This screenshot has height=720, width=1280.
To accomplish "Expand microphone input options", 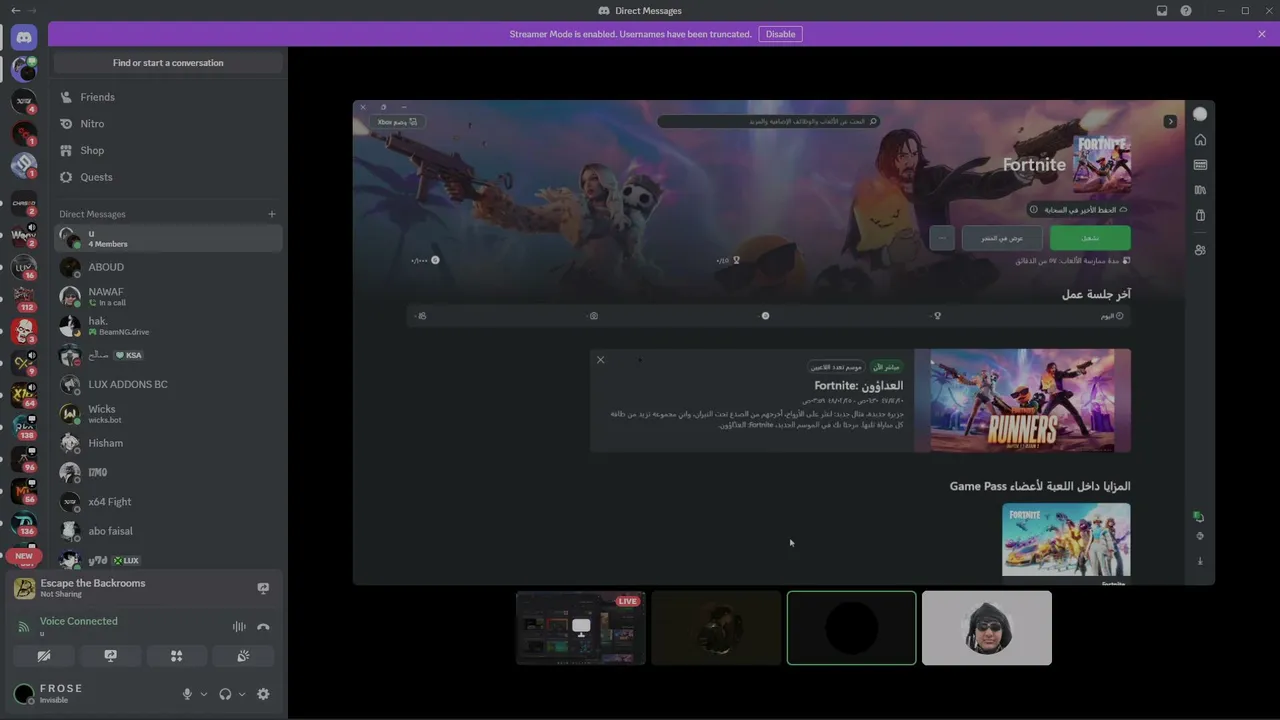I will pos(204,694).
